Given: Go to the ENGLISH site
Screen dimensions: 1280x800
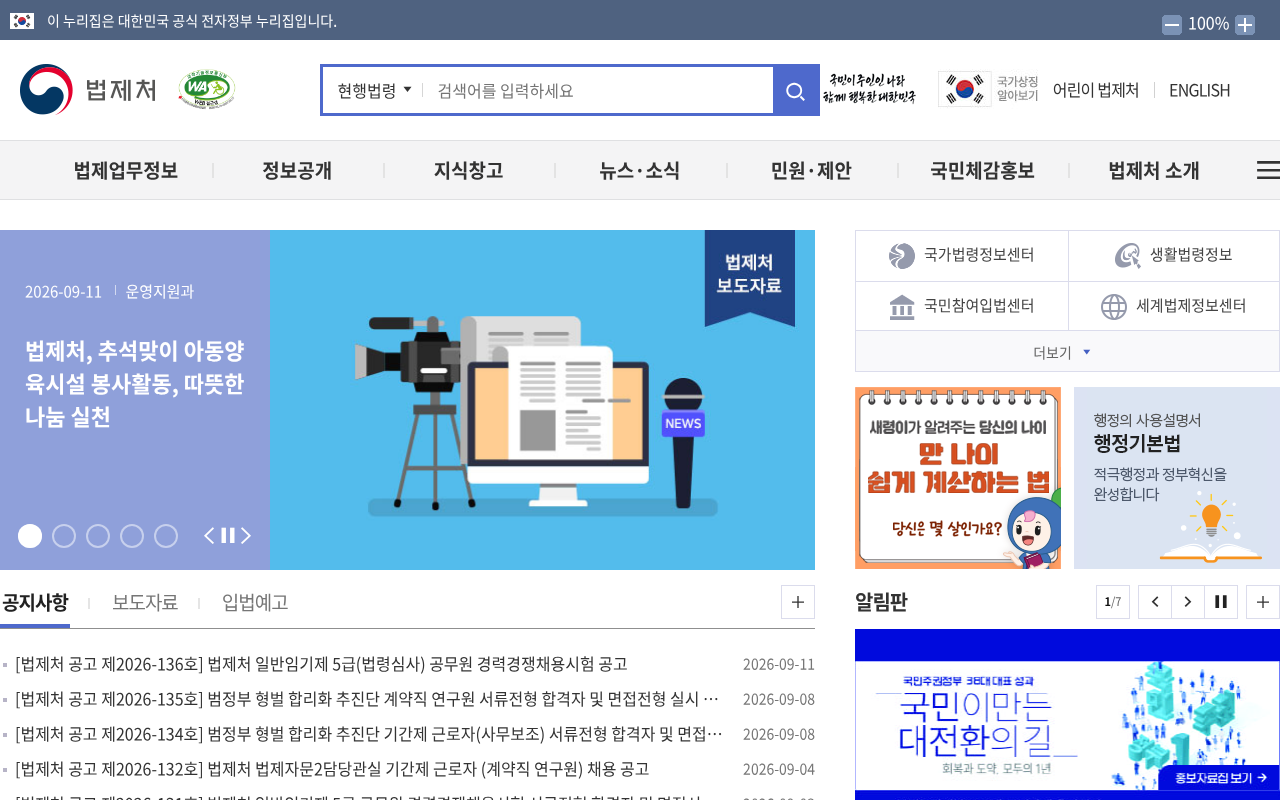Looking at the screenshot, I should (1199, 90).
